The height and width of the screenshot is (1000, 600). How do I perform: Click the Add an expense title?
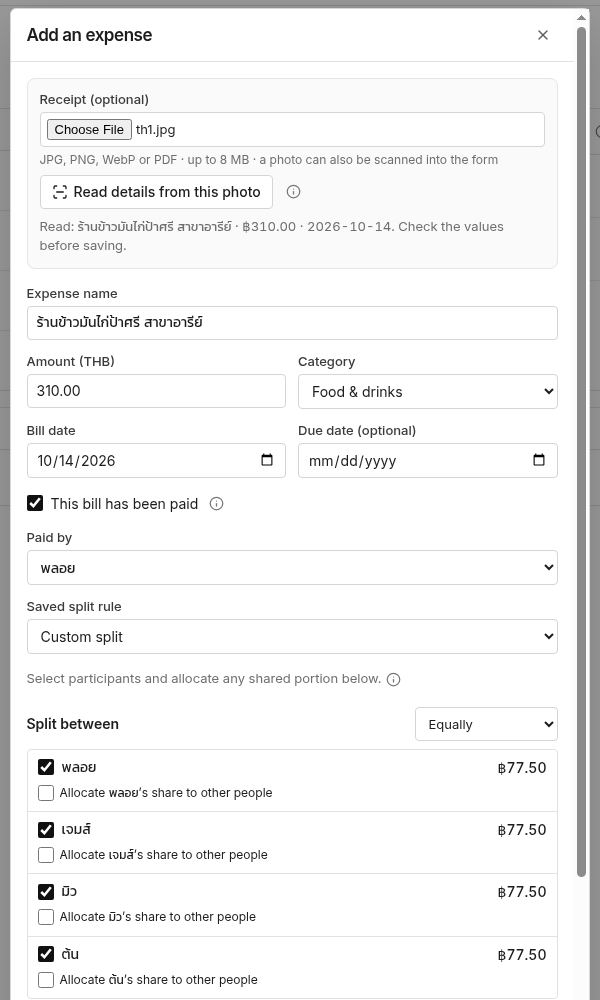tap(89, 35)
